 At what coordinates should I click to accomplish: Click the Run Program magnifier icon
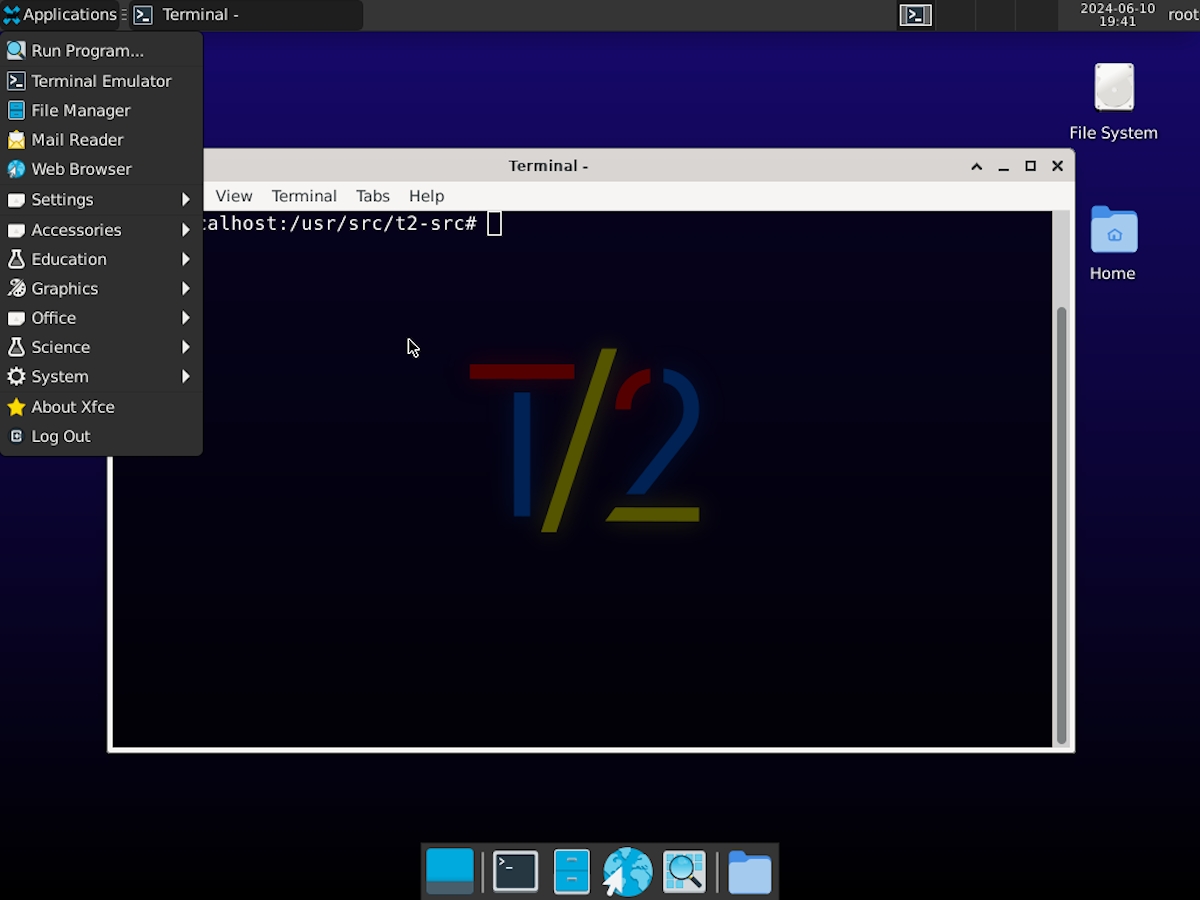point(16,51)
